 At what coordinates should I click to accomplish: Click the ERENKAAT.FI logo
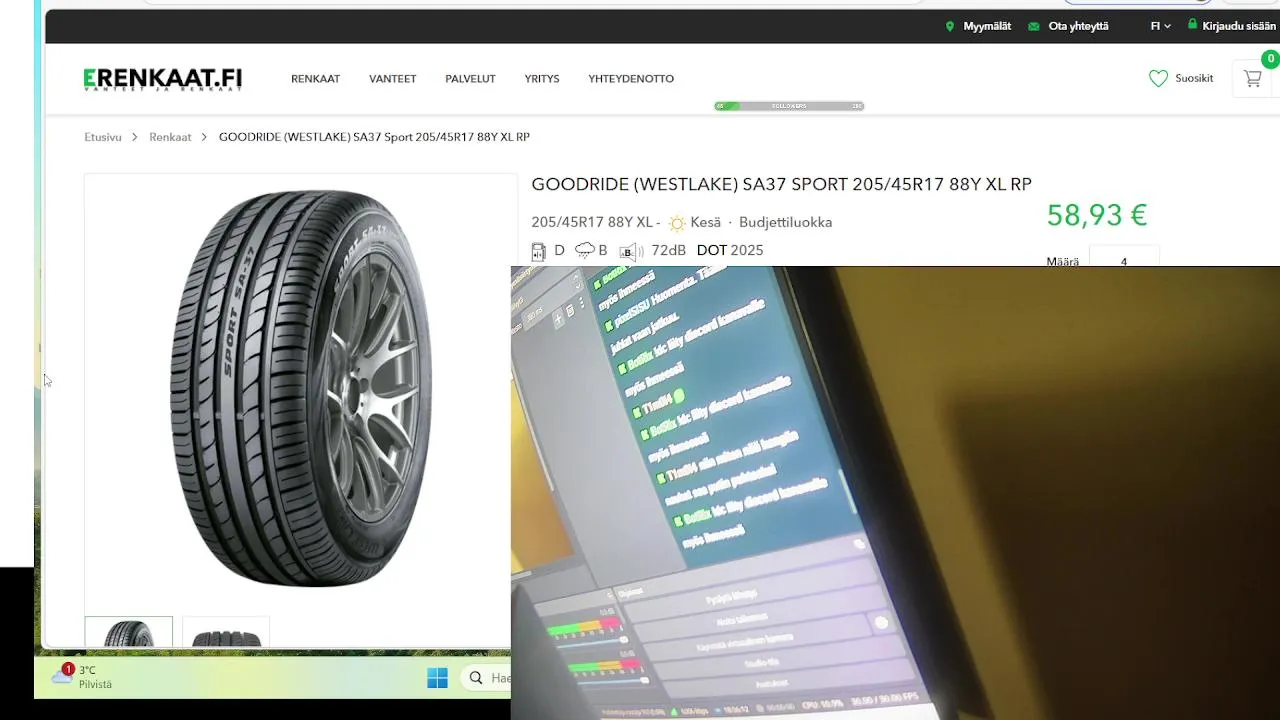pyautogui.click(x=163, y=79)
